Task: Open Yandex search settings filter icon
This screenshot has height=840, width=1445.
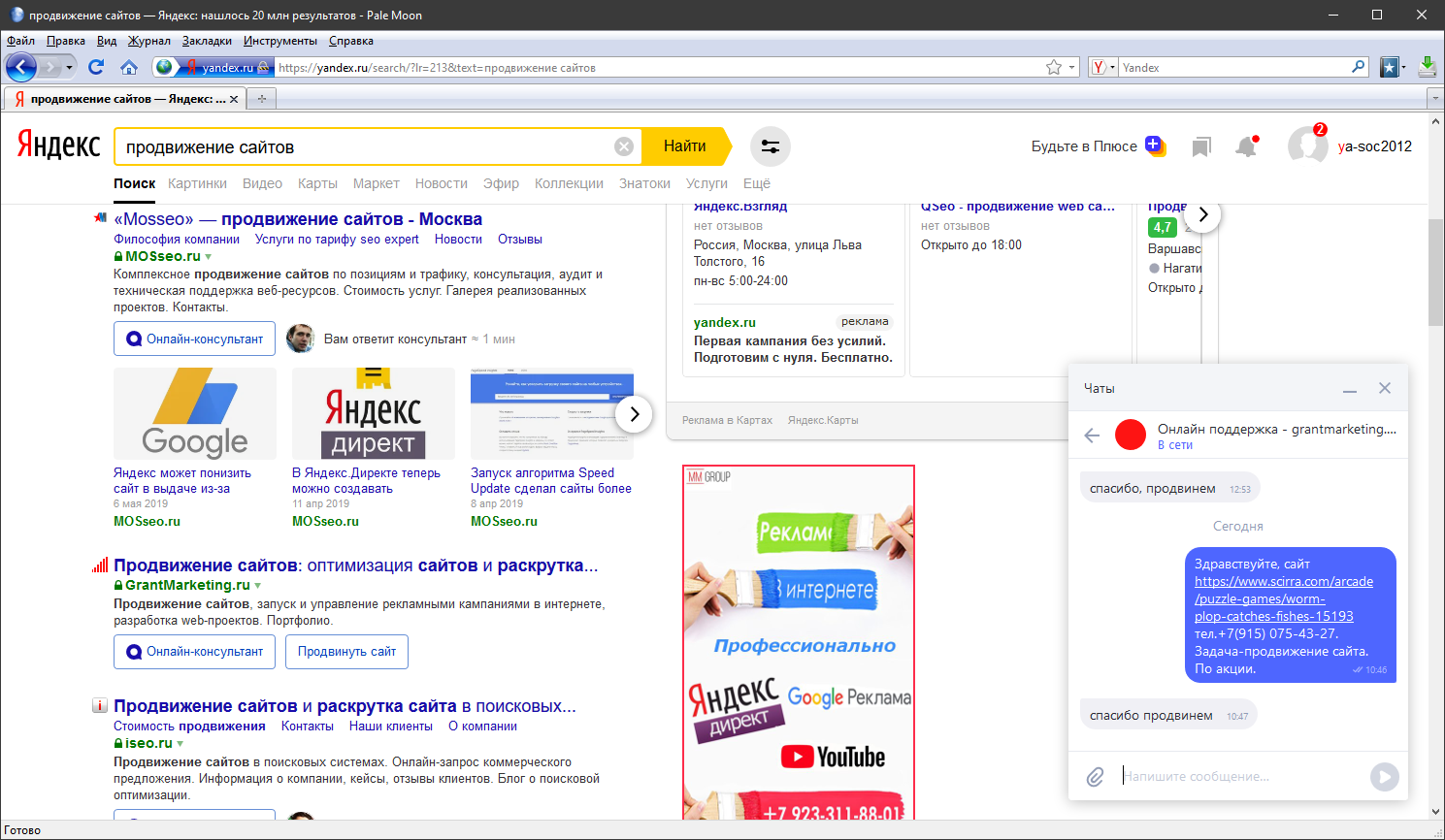Action: 771,146
